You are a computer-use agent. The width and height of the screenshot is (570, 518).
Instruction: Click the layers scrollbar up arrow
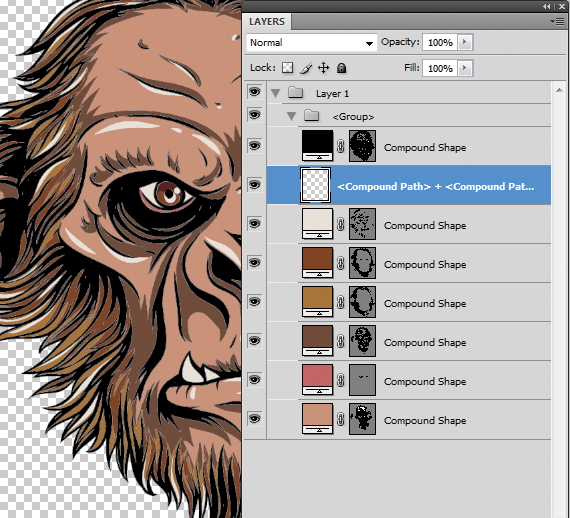[x=559, y=90]
